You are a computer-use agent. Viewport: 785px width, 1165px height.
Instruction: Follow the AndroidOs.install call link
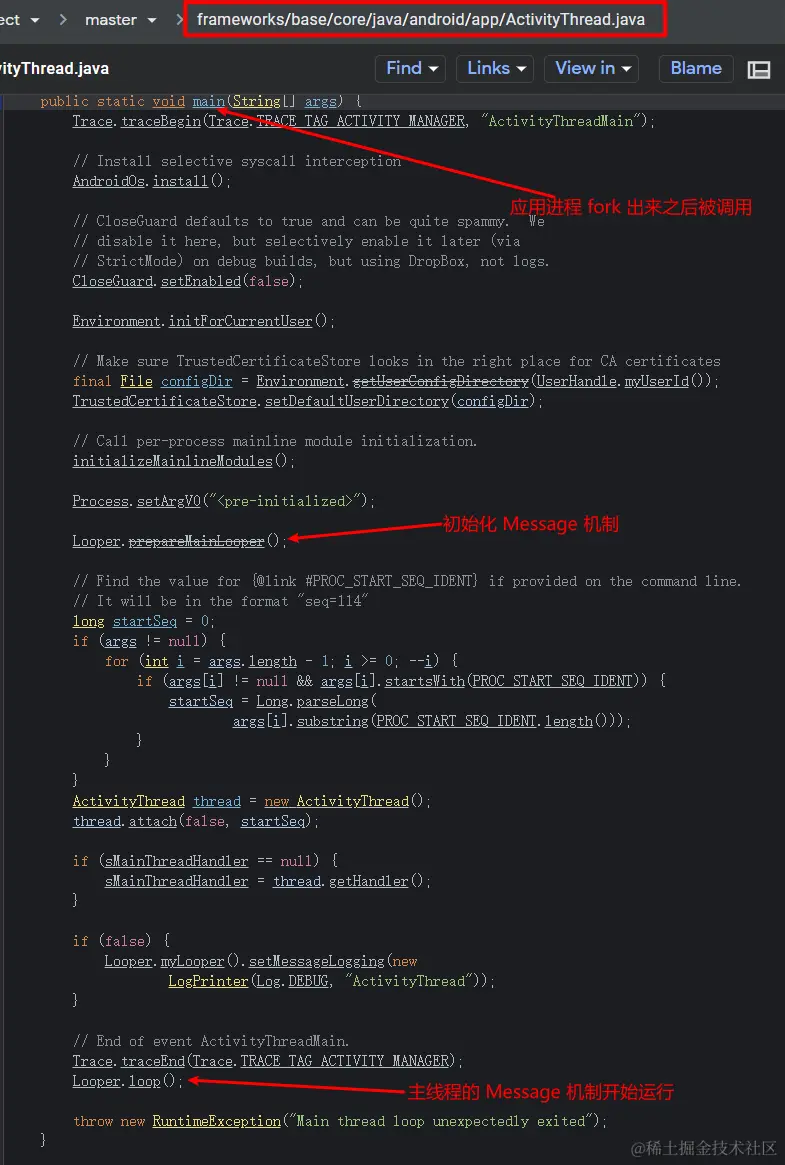point(180,181)
